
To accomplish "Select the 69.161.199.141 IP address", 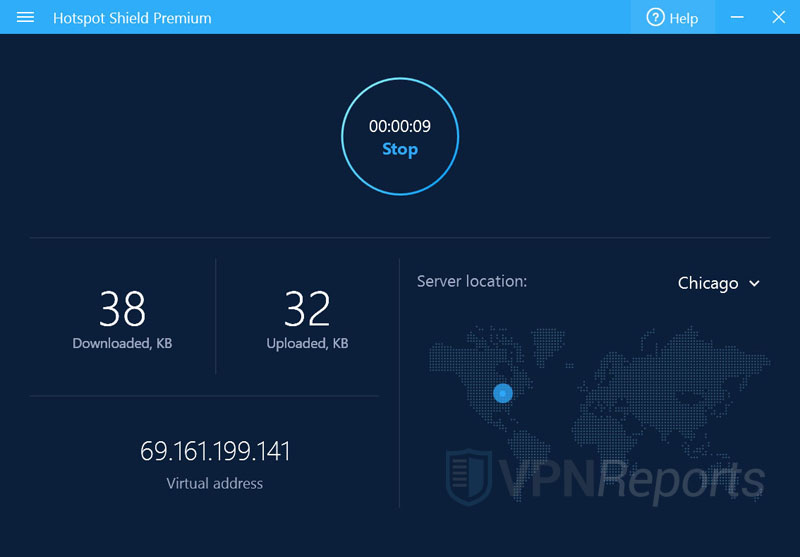I will (x=215, y=451).
